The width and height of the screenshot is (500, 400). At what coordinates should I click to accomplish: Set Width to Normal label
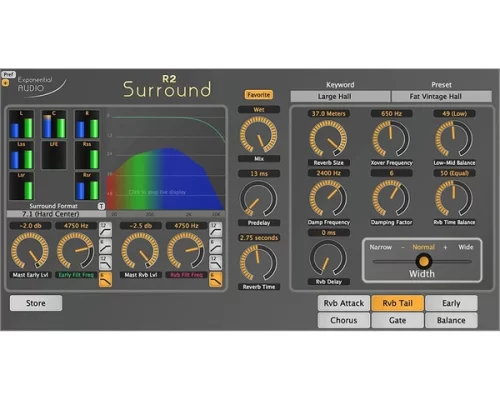tap(424, 247)
